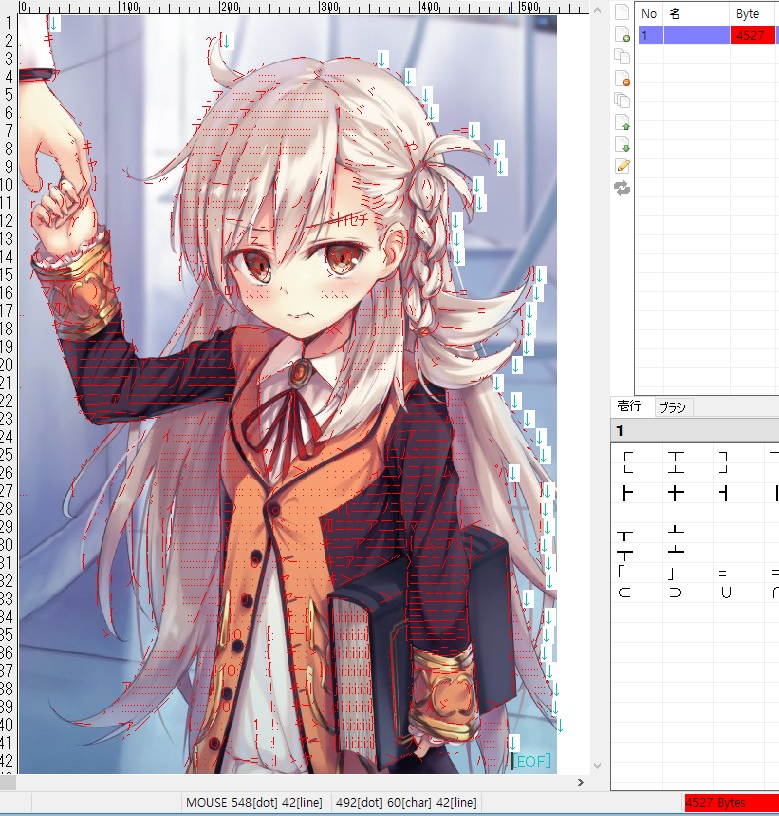Click the pencil edit page icon
779x816 pixels.
pos(622,166)
